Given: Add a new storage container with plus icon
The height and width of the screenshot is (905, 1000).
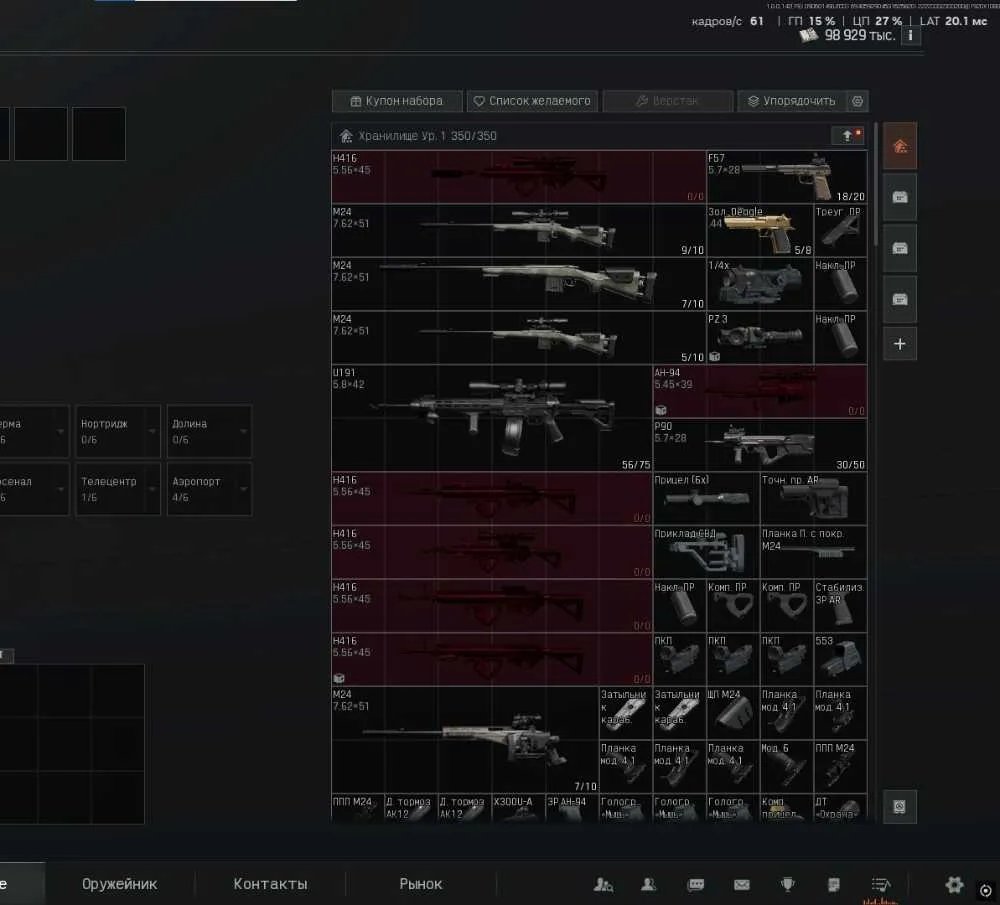Looking at the screenshot, I should tap(900, 344).
